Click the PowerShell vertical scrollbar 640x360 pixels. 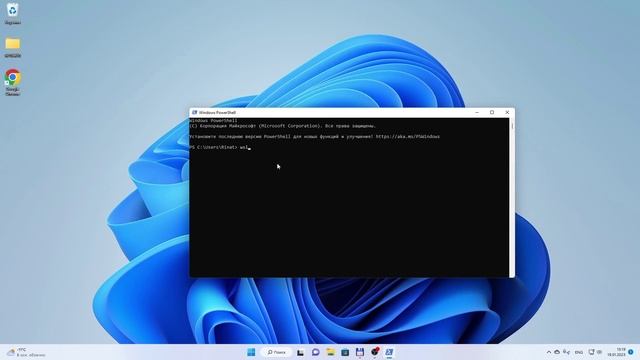[512, 198]
